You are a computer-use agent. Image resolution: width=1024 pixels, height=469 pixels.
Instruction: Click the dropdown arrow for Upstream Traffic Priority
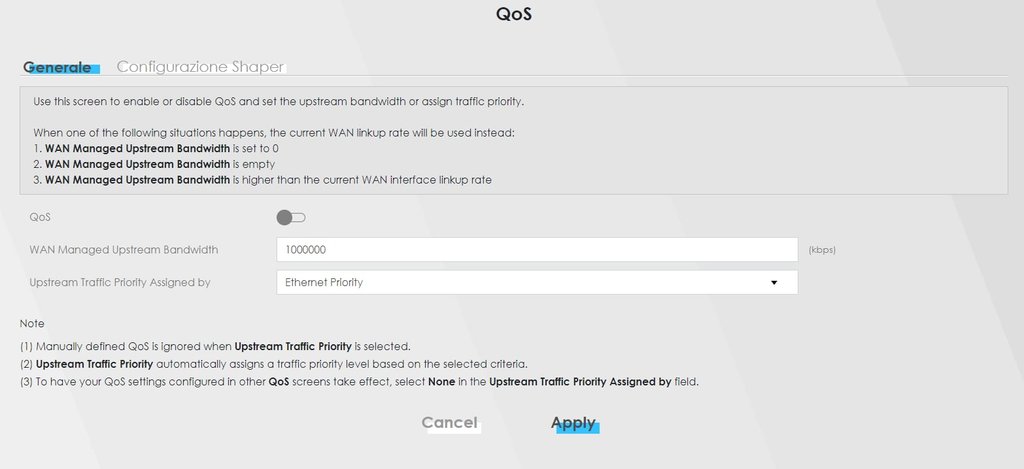(774, 283)
